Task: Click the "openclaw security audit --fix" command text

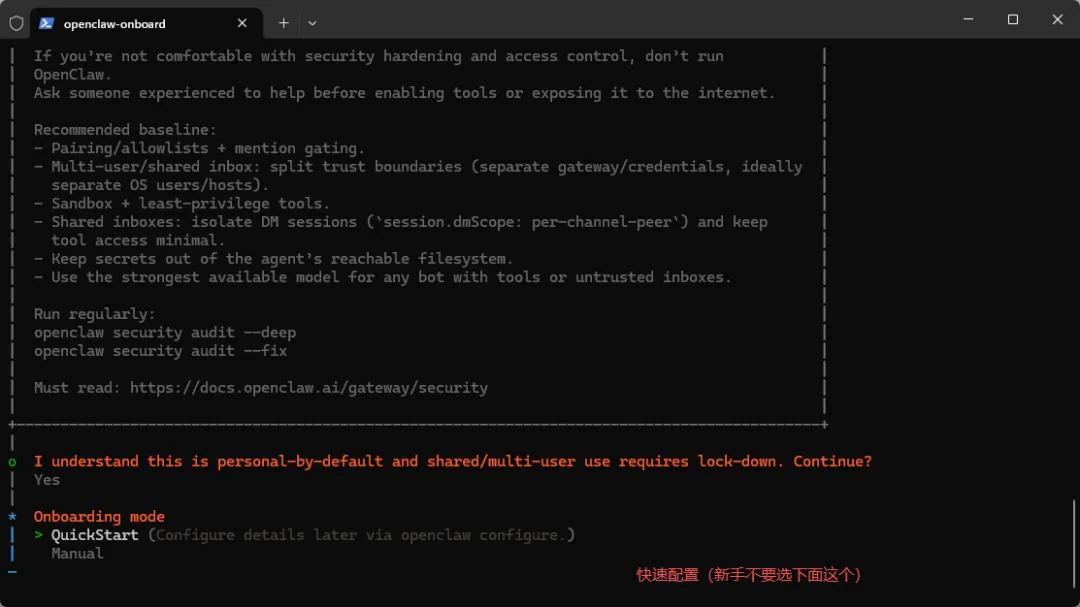Action: (x=160, y=351)
